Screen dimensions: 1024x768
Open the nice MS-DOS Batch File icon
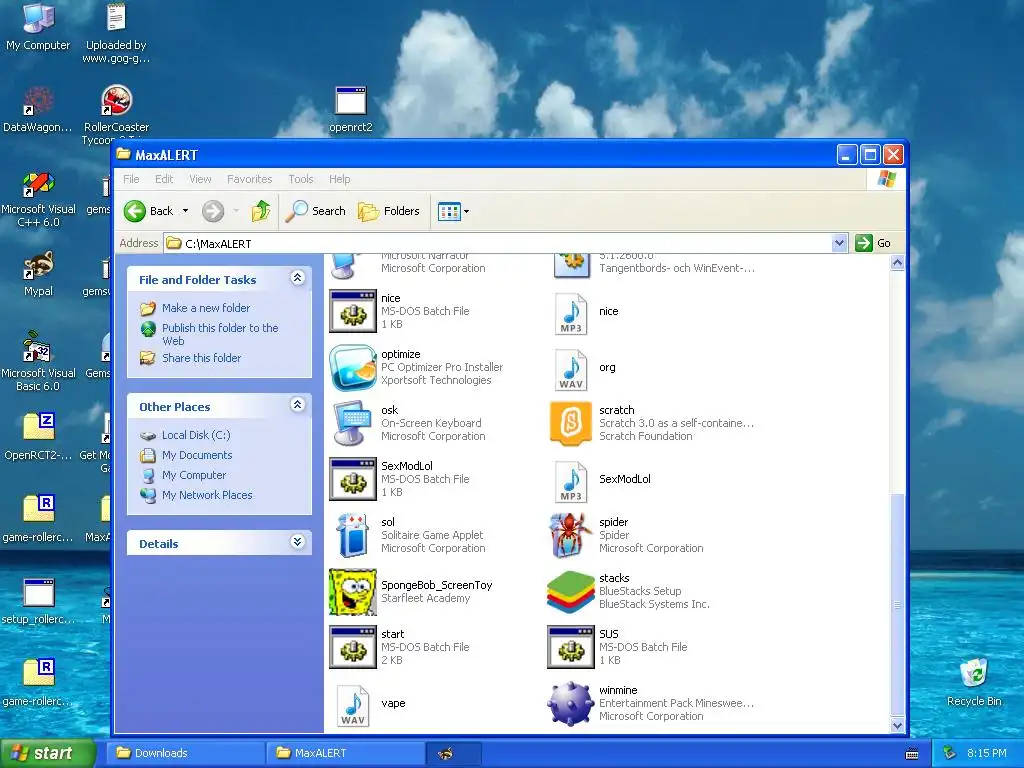tap(353, 312)
